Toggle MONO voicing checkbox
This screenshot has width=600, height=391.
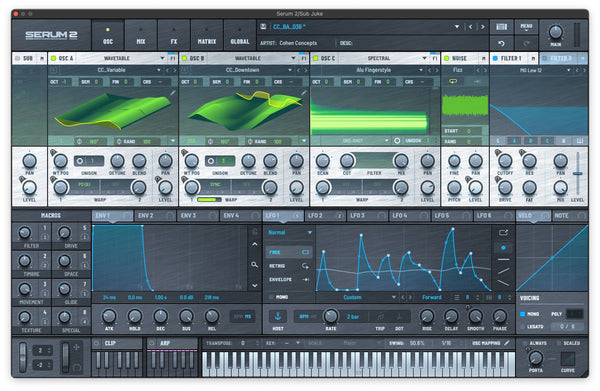pyautogui.click(x=523, y=314)
